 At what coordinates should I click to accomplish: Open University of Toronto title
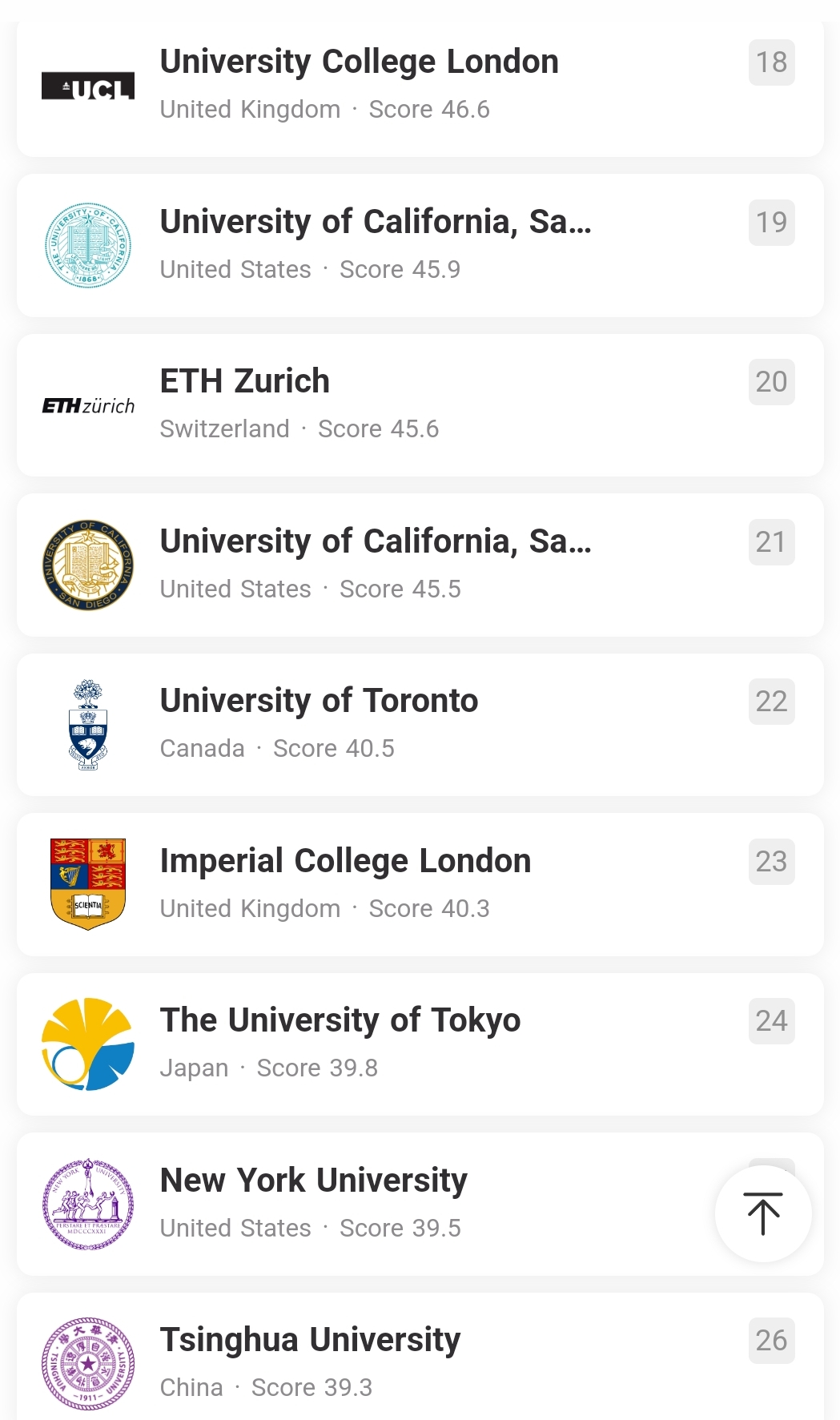[319, 701]
